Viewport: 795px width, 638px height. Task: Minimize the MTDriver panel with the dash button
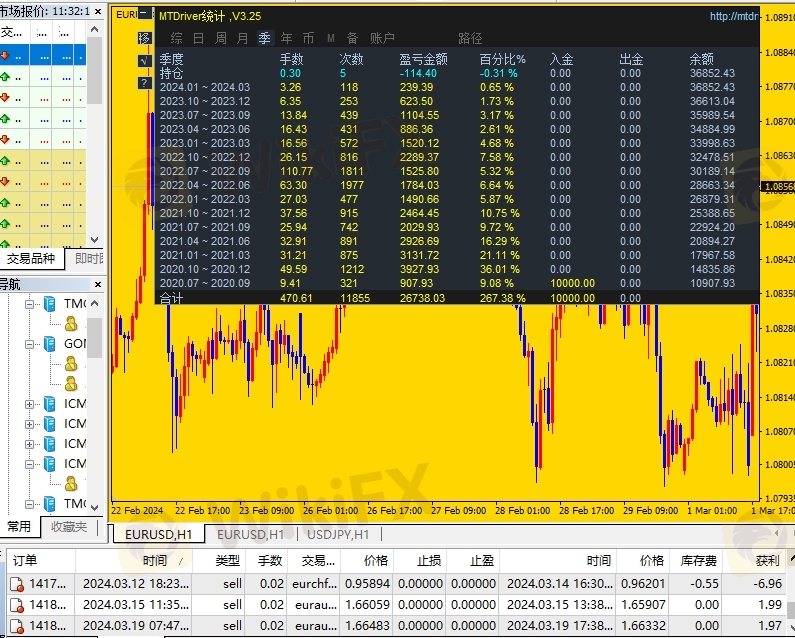tap(144, 14)
